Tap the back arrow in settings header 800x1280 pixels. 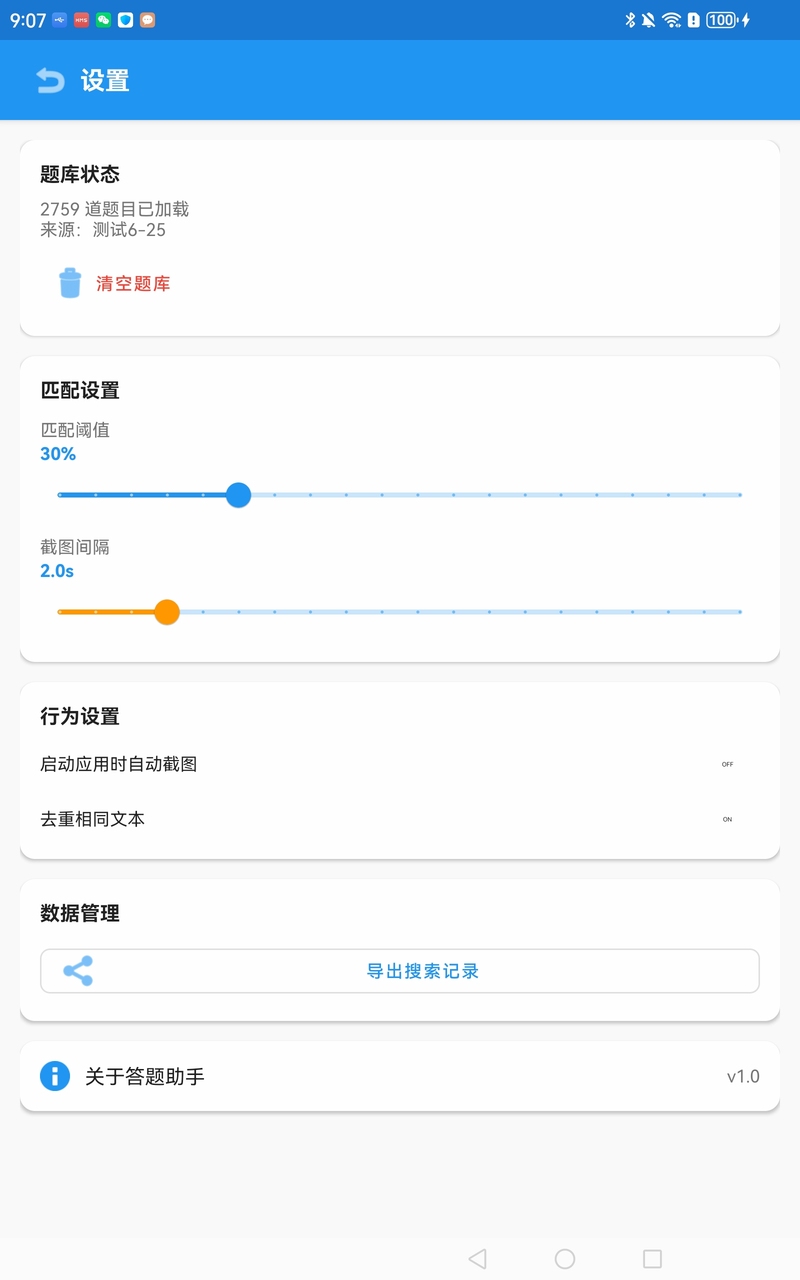[x=50, y=80]
